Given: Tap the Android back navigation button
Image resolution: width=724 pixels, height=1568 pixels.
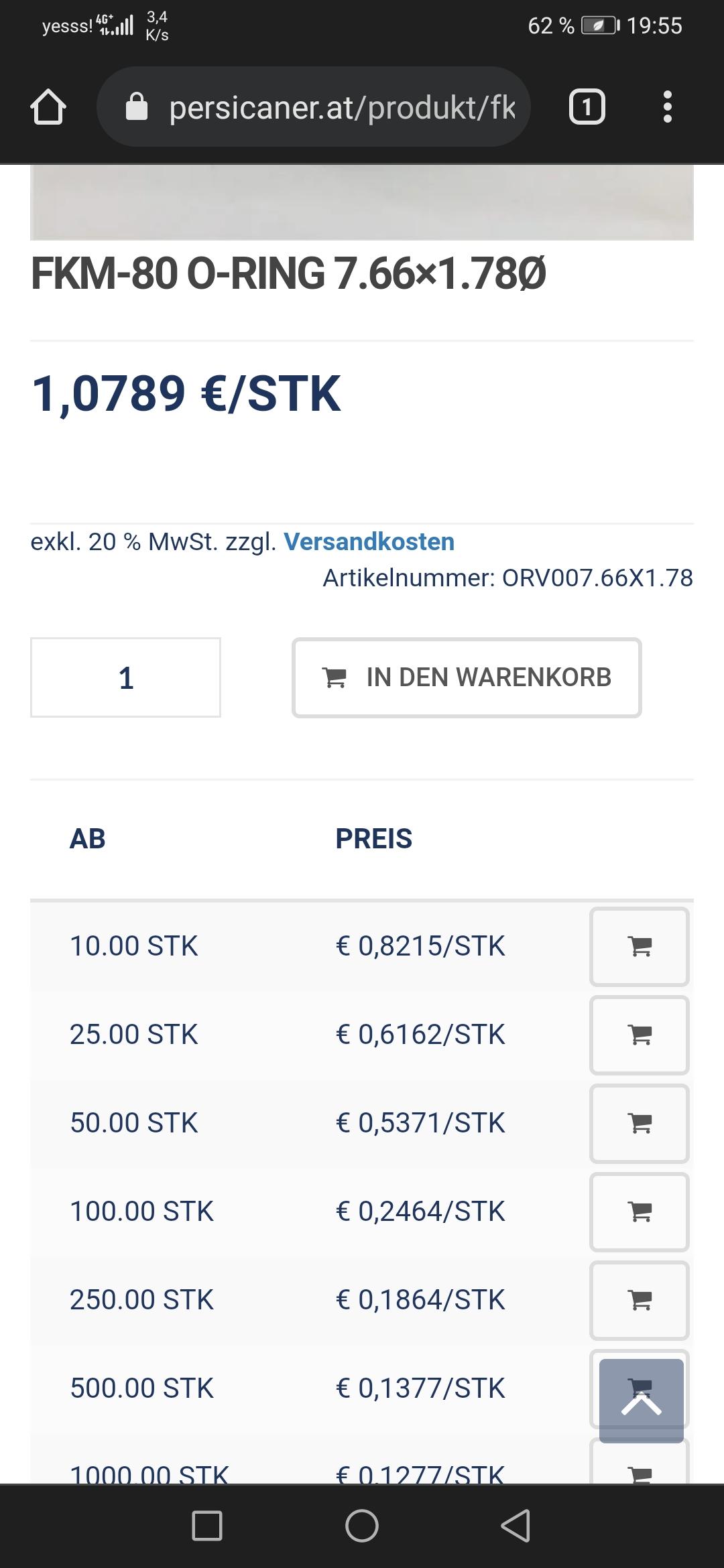Looking at the screenshot, I should tap(516, 1526).
